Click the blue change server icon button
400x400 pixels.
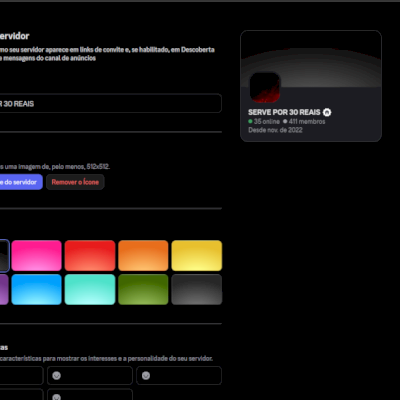tap(21, 182)
